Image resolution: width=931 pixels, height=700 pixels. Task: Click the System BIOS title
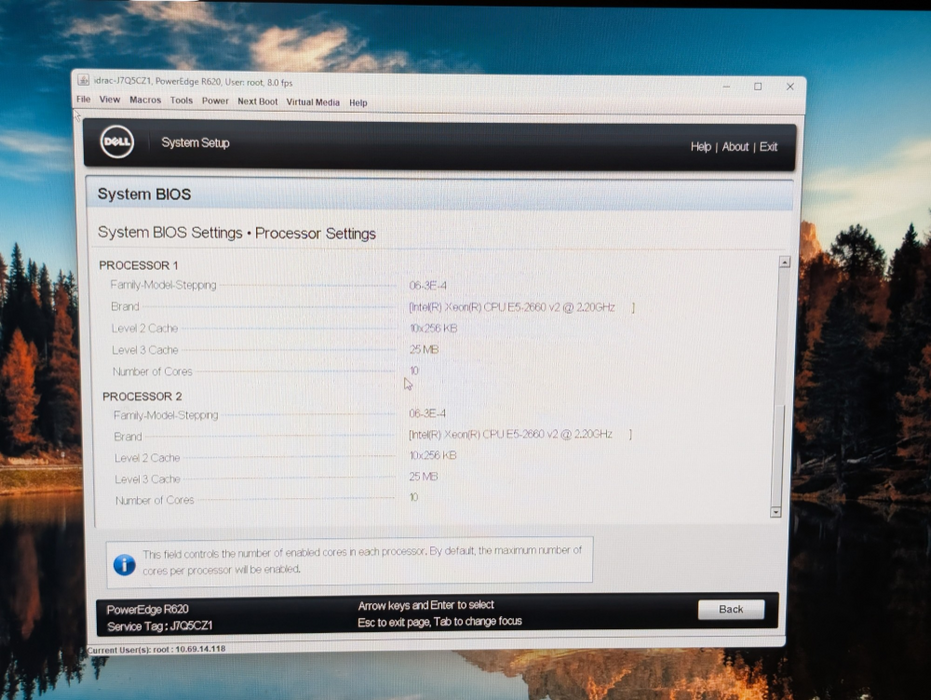coord(144,194)
